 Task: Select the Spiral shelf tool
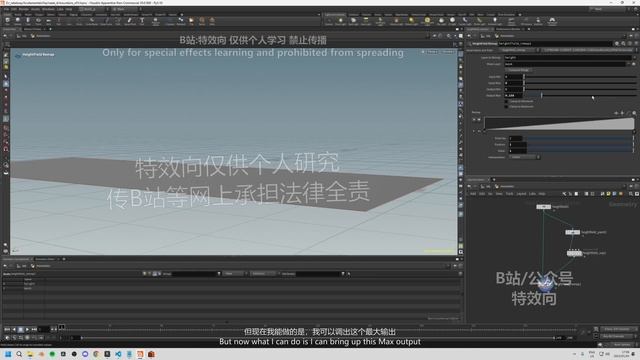pyautogui.click(x=202, y=21)
